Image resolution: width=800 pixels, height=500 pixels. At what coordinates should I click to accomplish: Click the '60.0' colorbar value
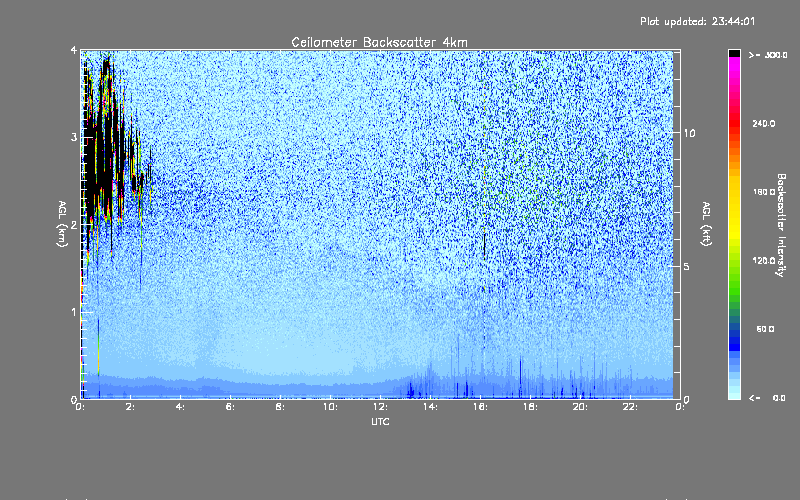(765, 329)
